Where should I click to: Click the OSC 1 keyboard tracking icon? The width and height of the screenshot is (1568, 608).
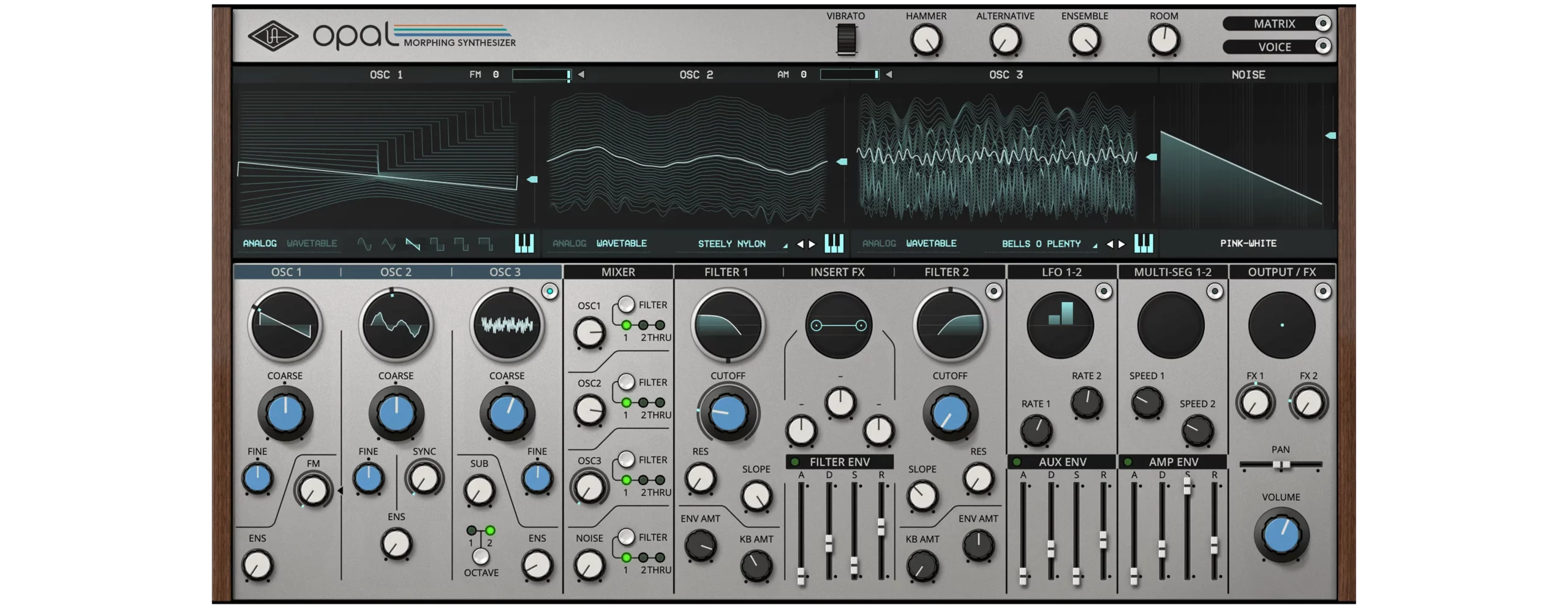(524, 243)
